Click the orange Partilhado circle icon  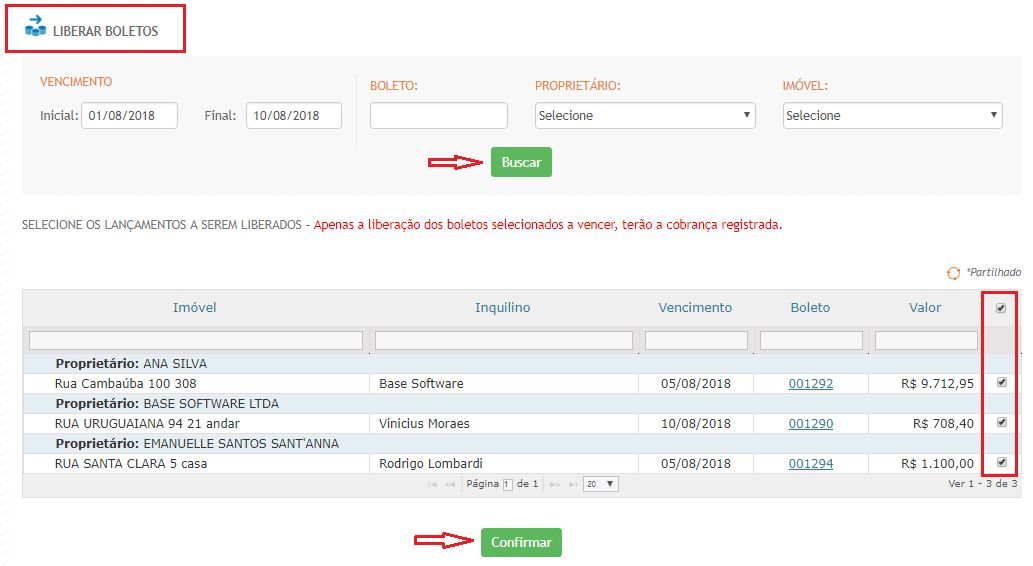(953, 272)
